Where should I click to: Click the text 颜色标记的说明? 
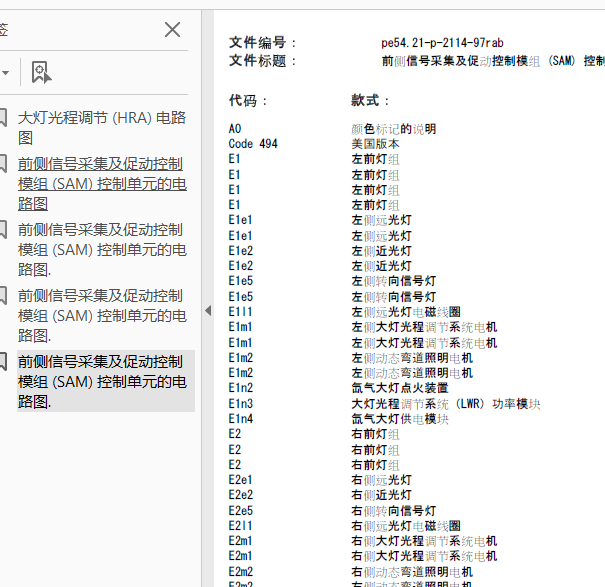[394, 129]
